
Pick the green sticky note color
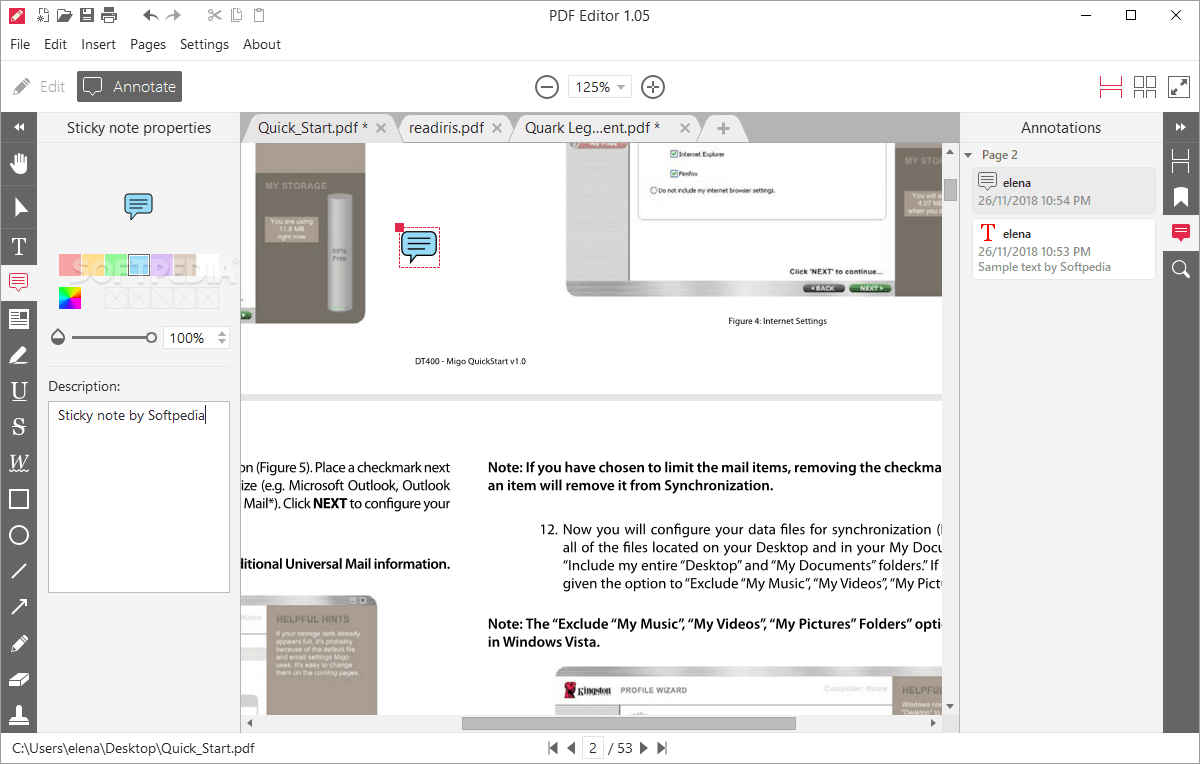click(116, 265)
